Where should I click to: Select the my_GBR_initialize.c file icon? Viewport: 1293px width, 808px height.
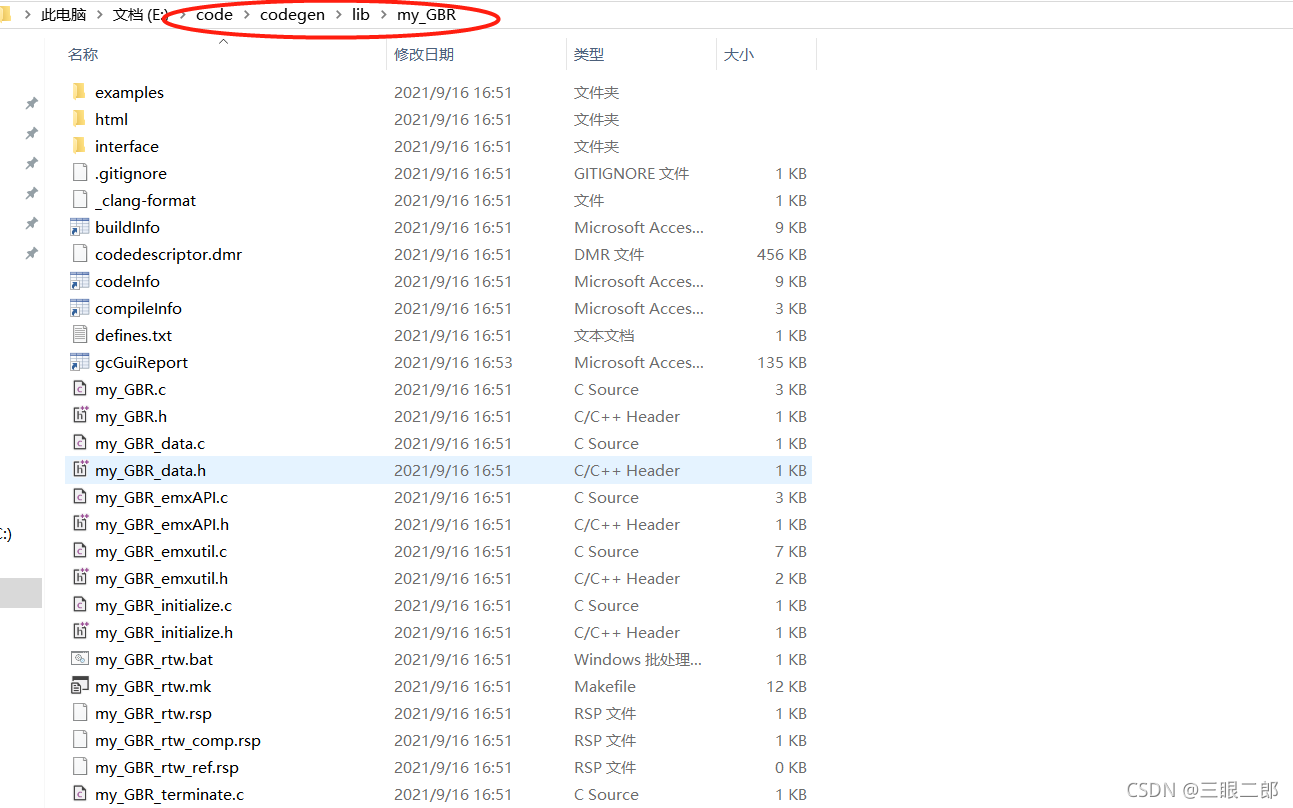click(80, 605)
